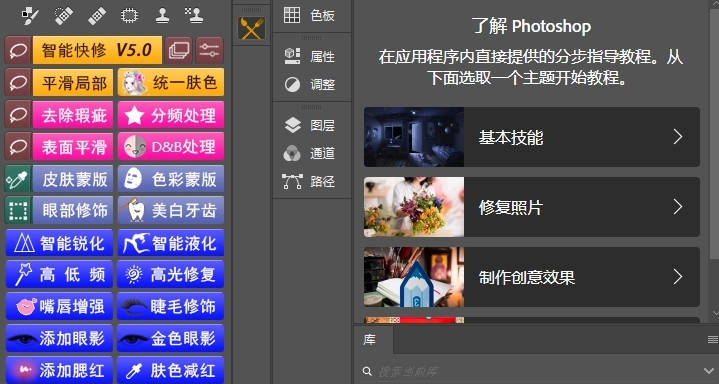Open the 库 panel menu icon
This screenshot has height=384, width=719.
(712, 339)
